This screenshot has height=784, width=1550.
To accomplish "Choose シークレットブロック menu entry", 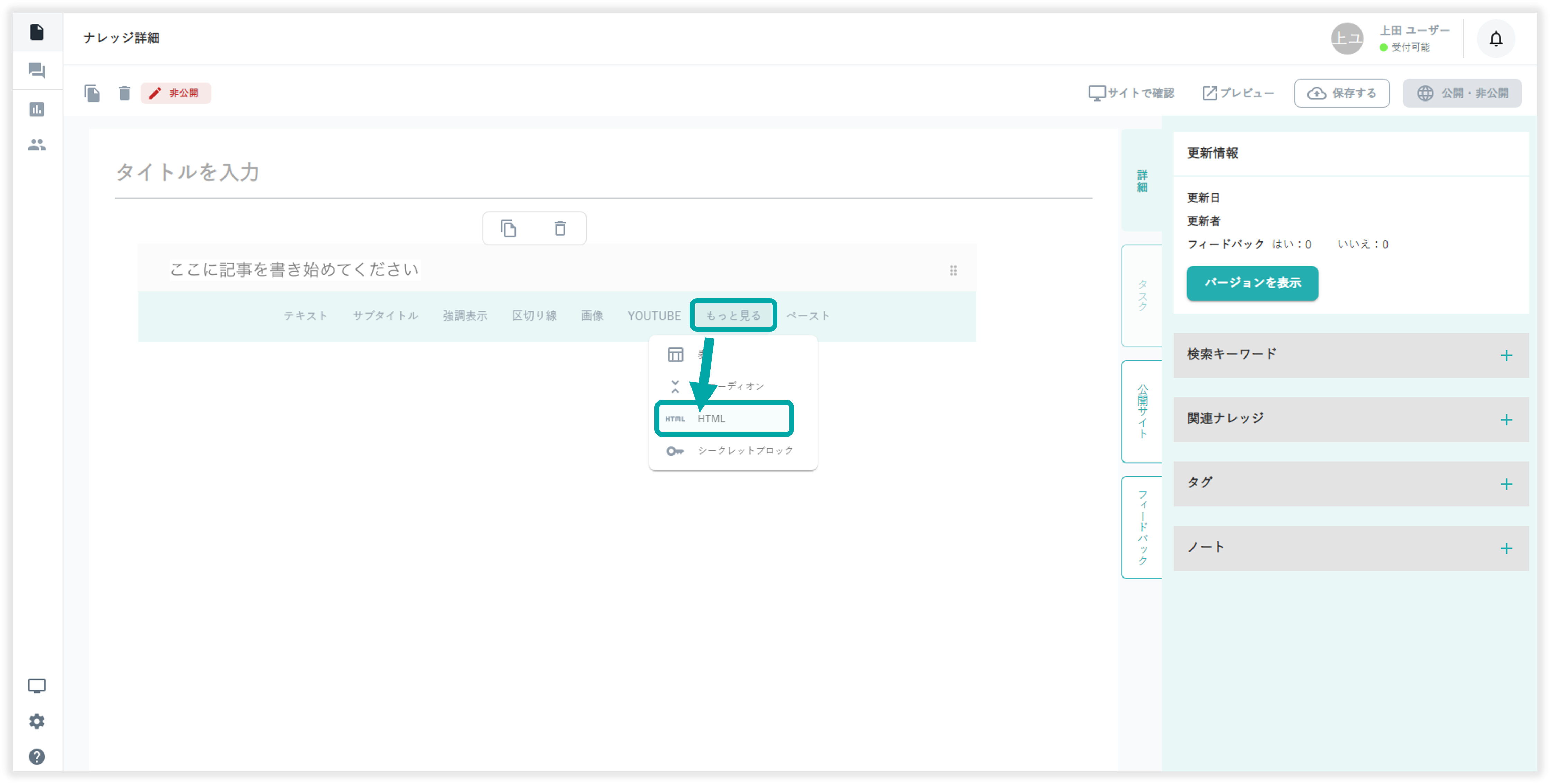I will pos(744,451).
